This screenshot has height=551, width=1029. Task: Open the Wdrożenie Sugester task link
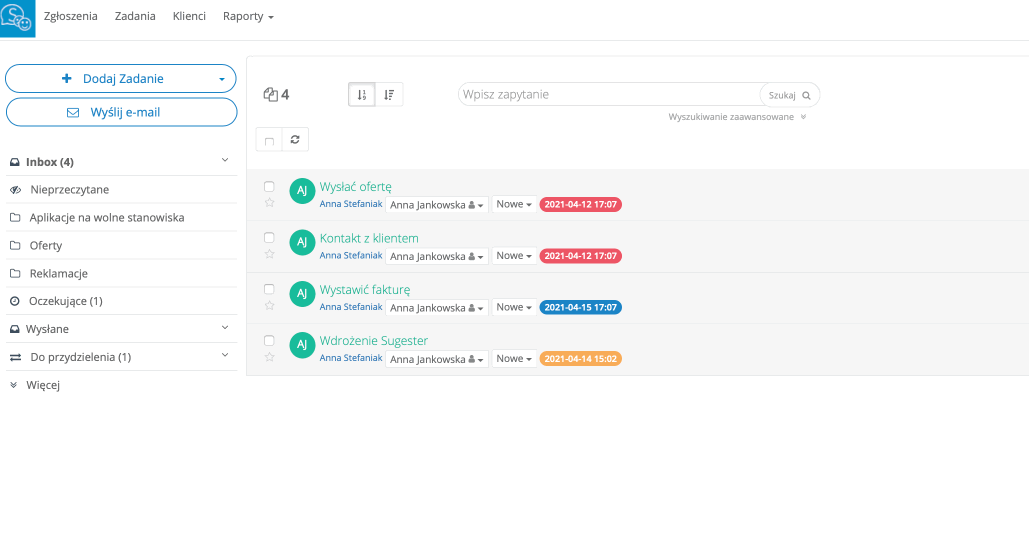pos(373,340)
